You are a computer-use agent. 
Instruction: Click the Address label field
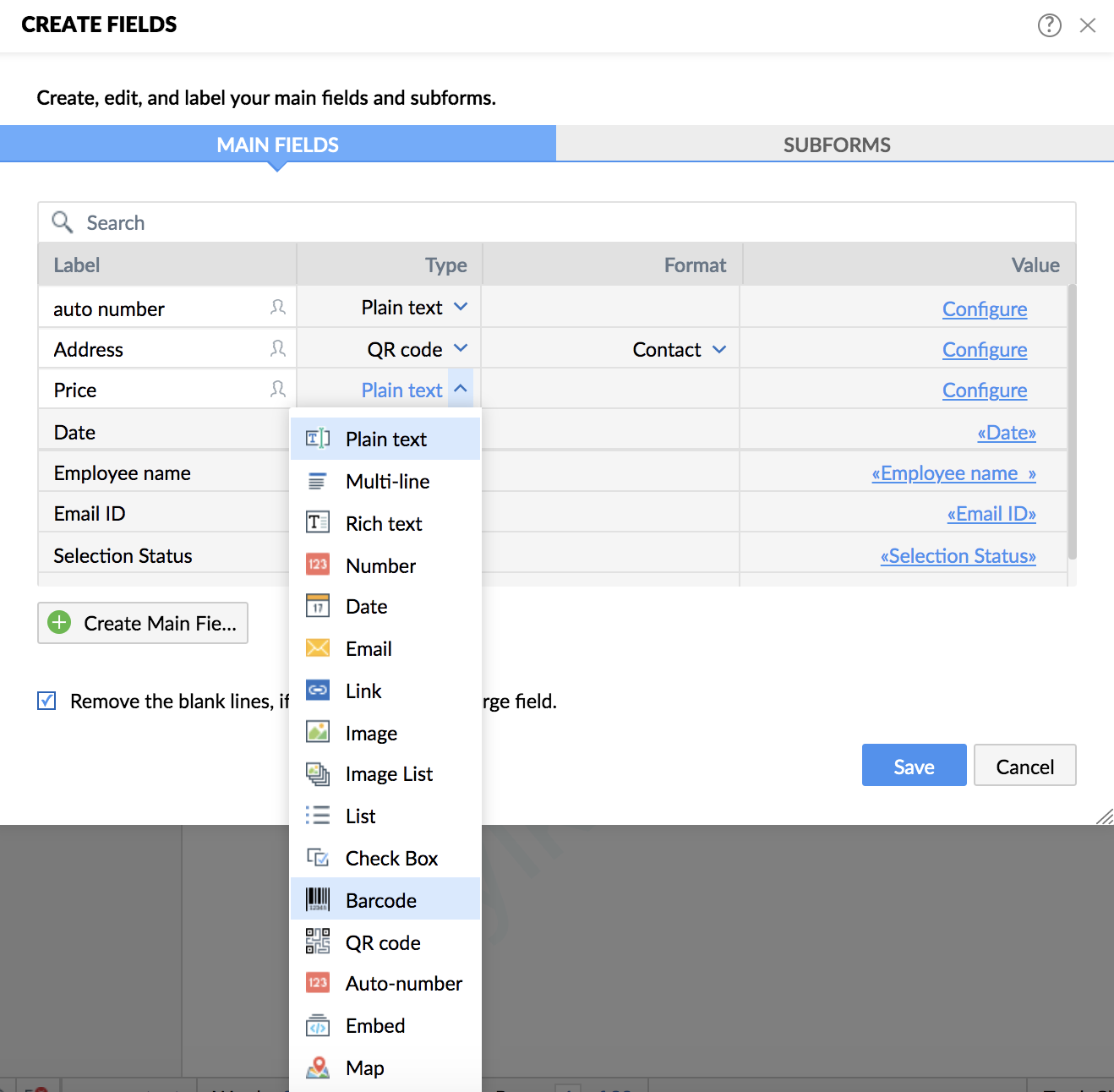(x=167, y=348)
